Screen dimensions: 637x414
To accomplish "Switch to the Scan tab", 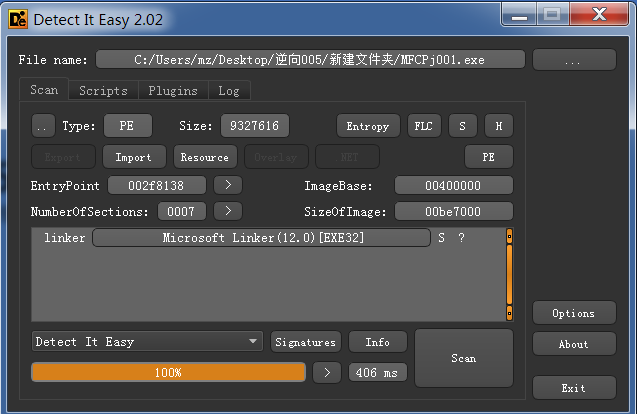I will [44, 89].
